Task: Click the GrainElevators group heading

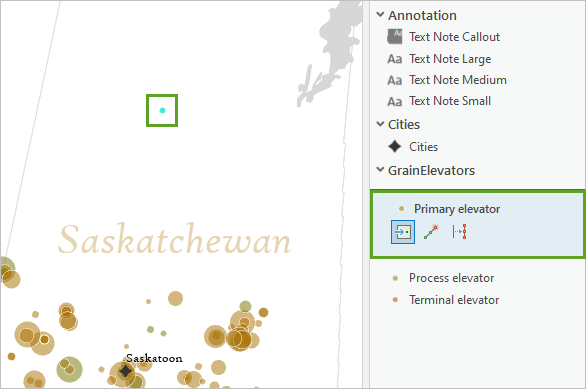Action: point(431,170)
